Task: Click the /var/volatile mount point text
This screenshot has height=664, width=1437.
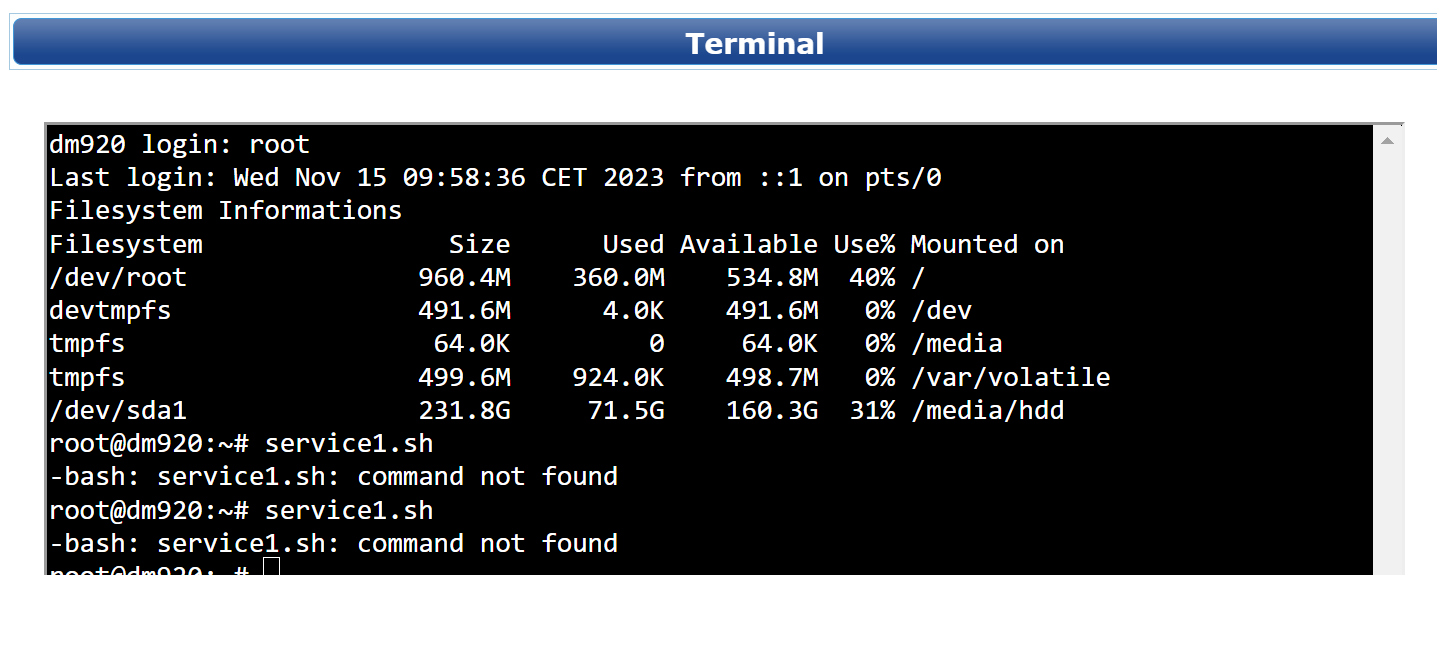Action: [x=1010, y=377]
